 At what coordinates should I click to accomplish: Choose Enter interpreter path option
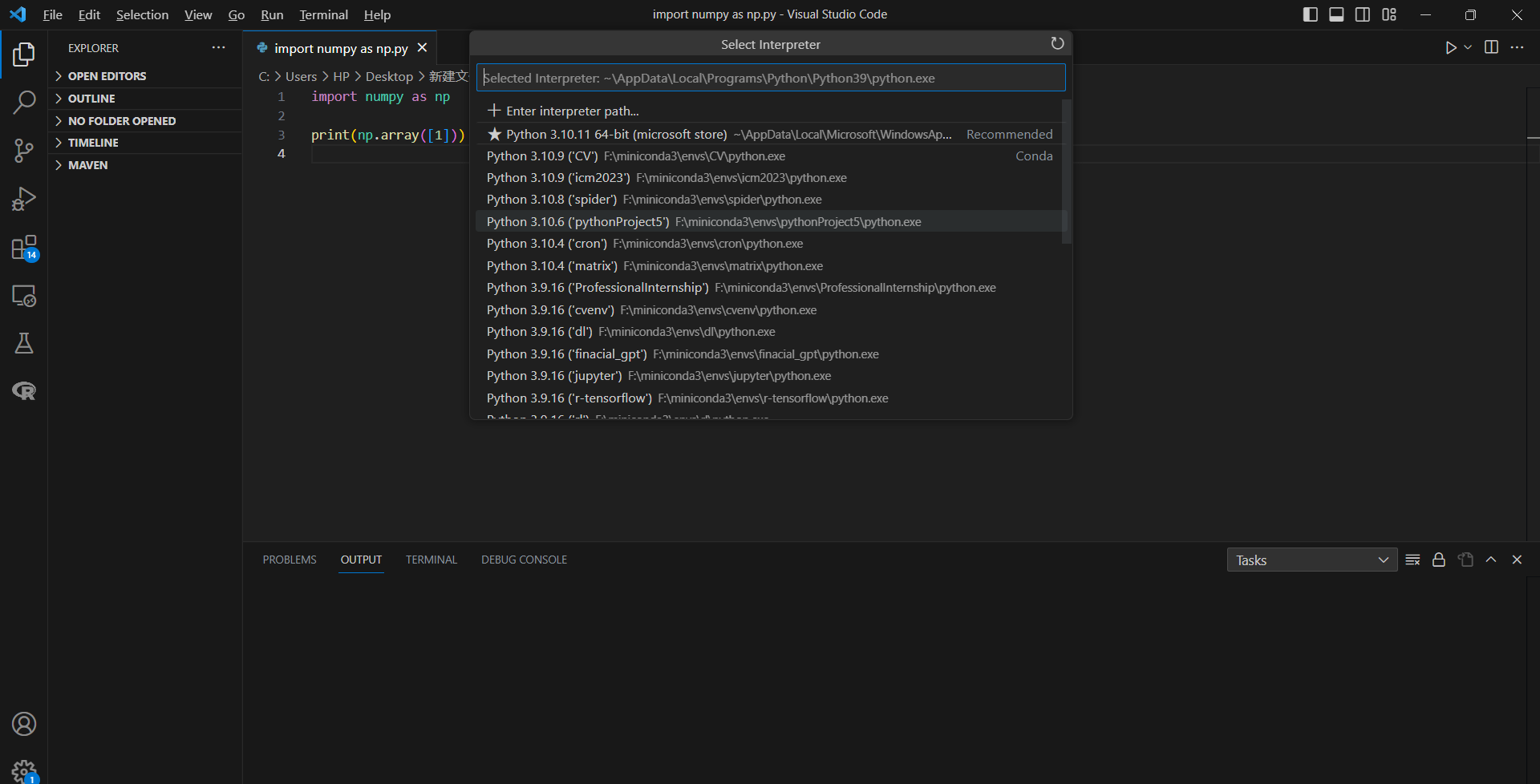click(769, 111)
